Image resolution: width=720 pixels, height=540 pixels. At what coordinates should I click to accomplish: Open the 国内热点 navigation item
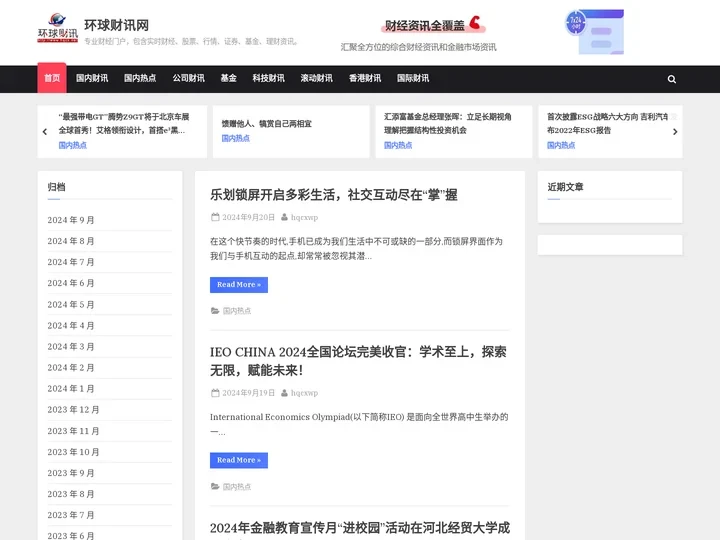140,78
